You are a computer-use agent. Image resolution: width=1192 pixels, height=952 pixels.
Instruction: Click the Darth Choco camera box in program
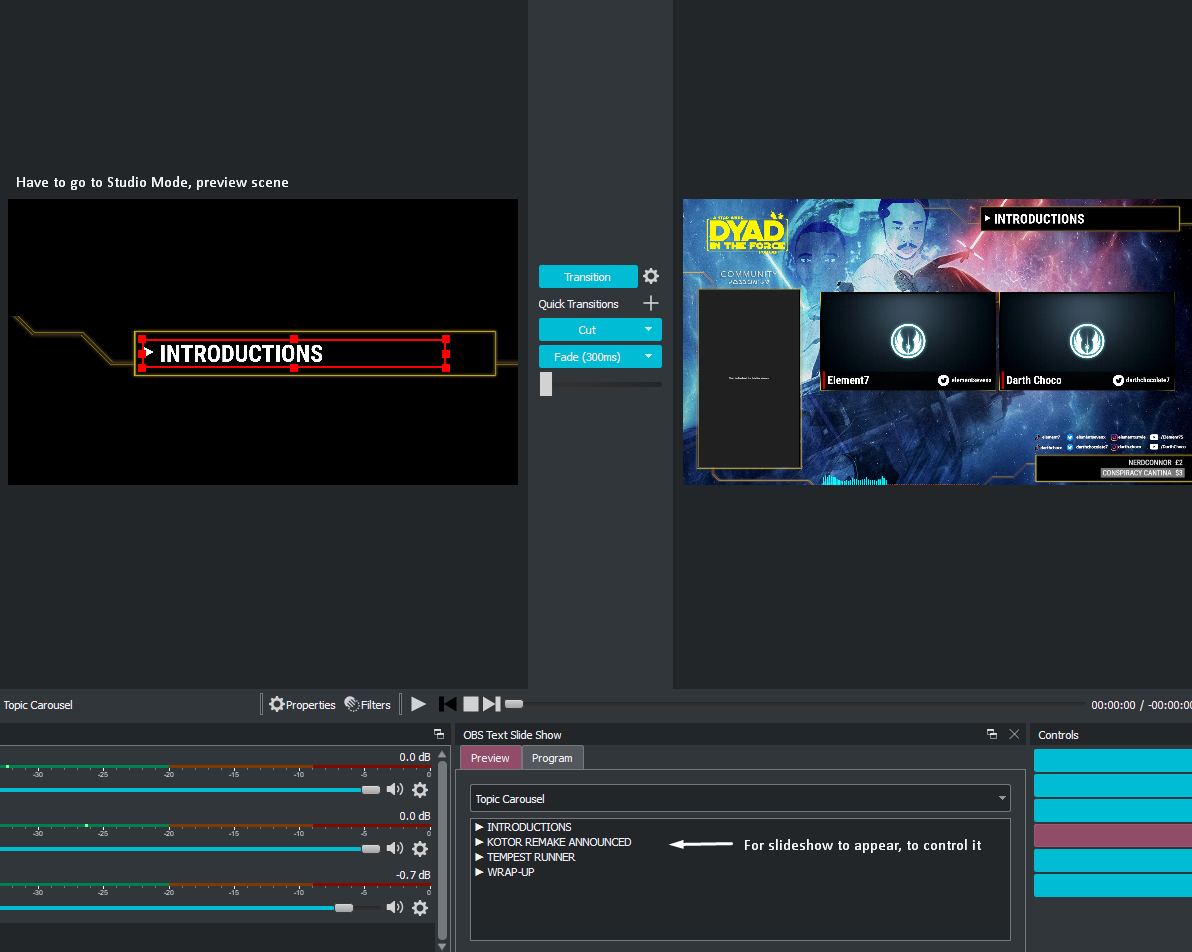point(1087,341)
